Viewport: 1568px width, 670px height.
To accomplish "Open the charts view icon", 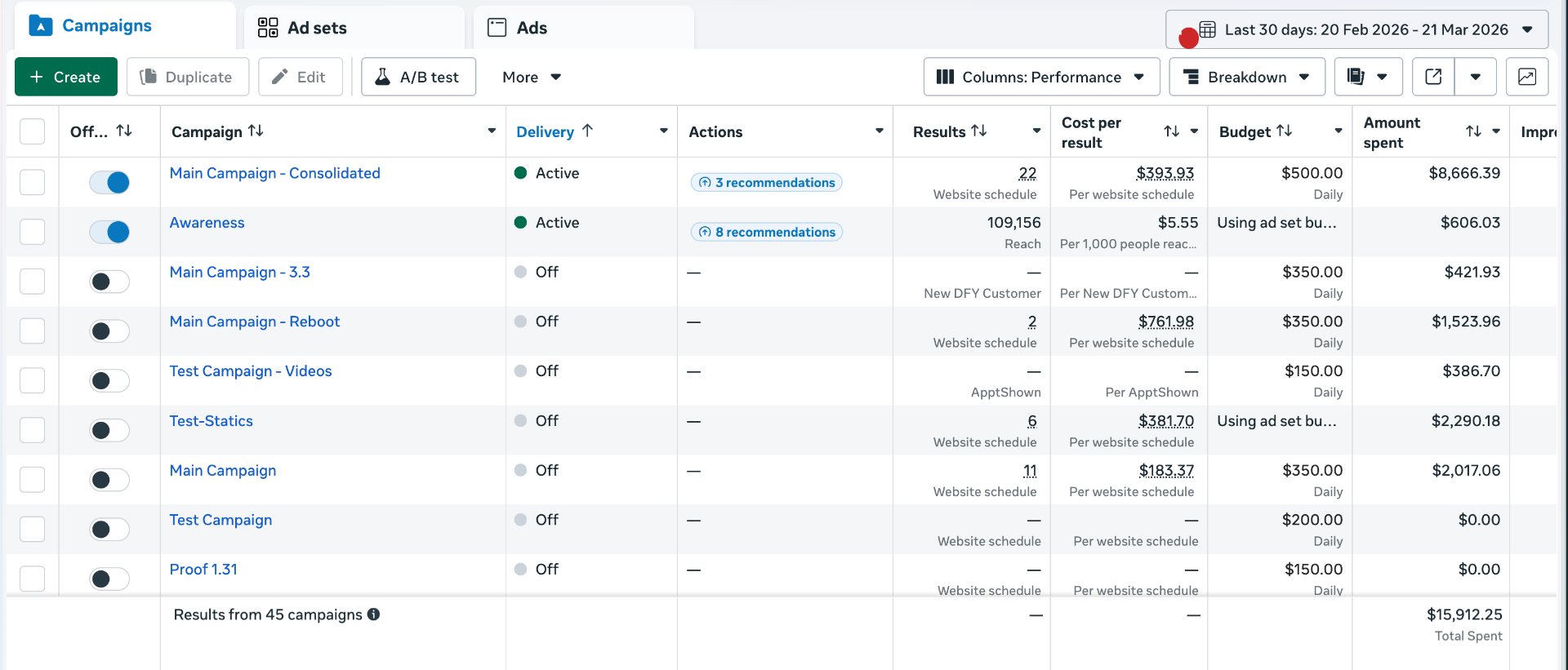I will tap(1527, 77).
